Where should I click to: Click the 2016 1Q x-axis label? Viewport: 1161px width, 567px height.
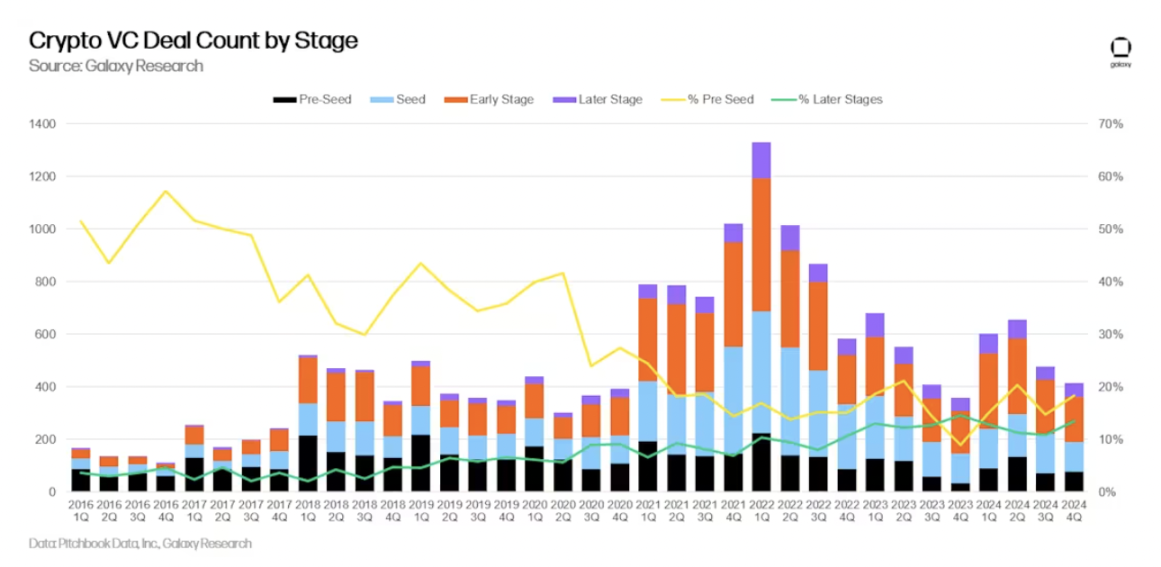coord(80,513)
